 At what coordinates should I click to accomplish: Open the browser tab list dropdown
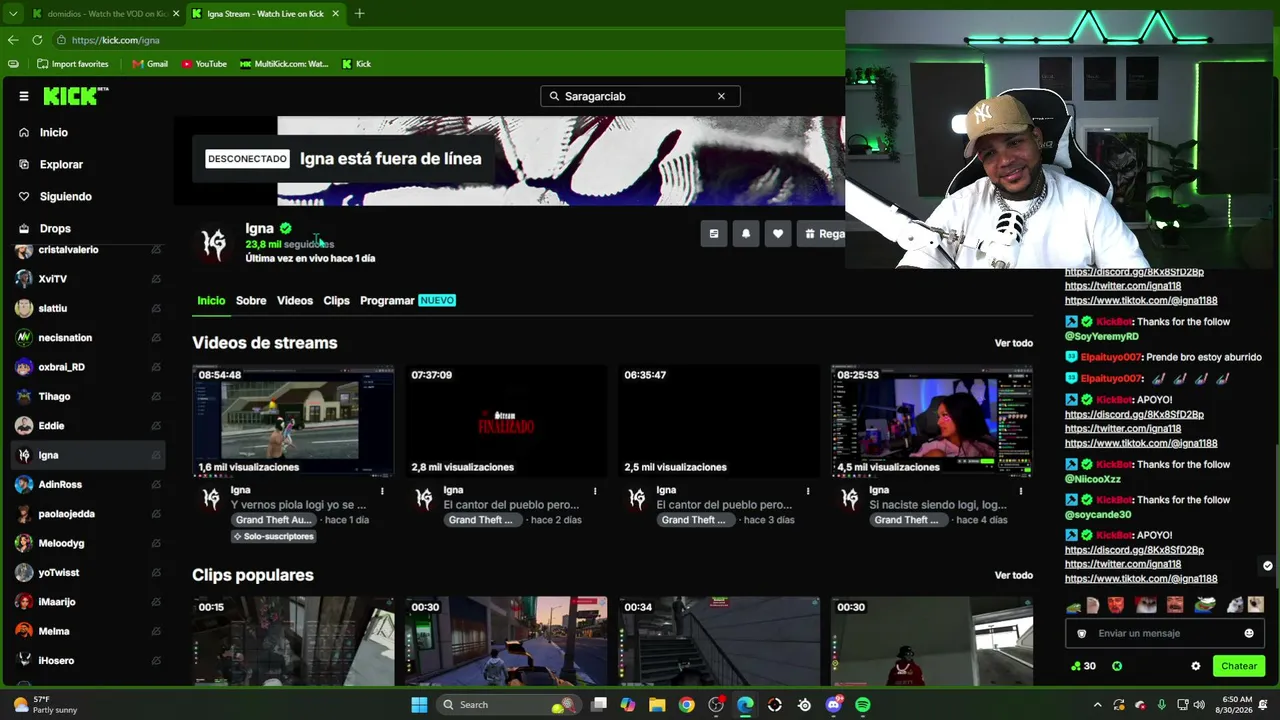tap(13, 14)
